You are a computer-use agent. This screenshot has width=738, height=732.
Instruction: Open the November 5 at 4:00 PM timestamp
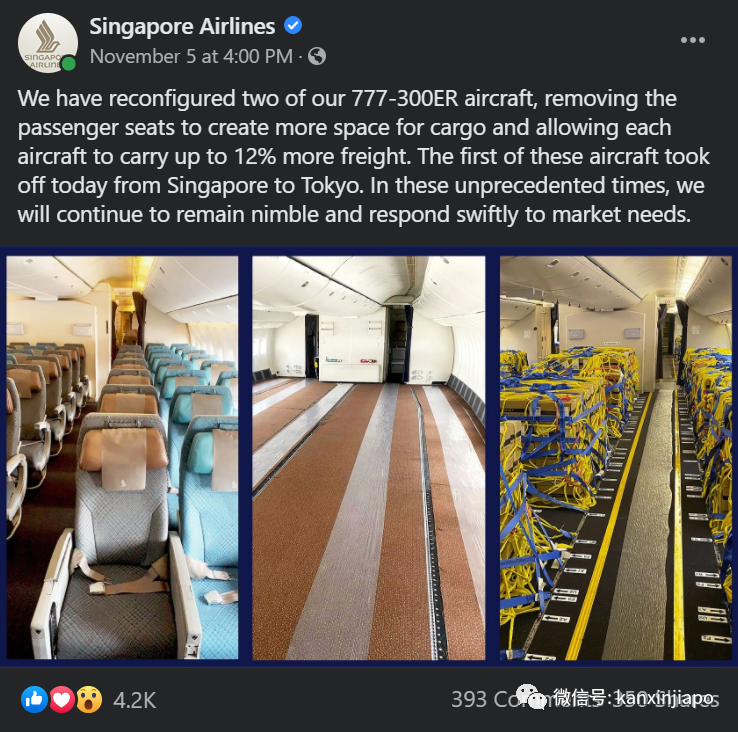[x=191, y=56]
